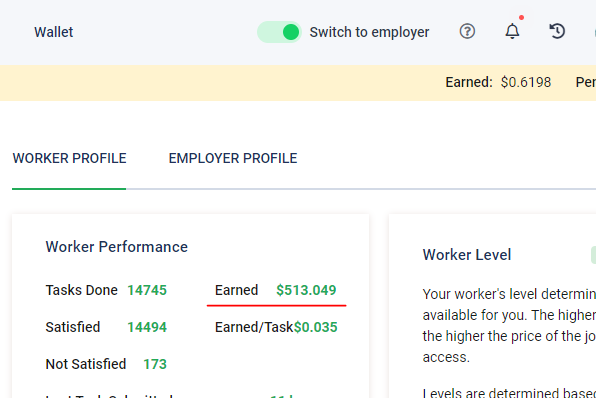Click the Earned $513.049 amount

pos(306,290)
